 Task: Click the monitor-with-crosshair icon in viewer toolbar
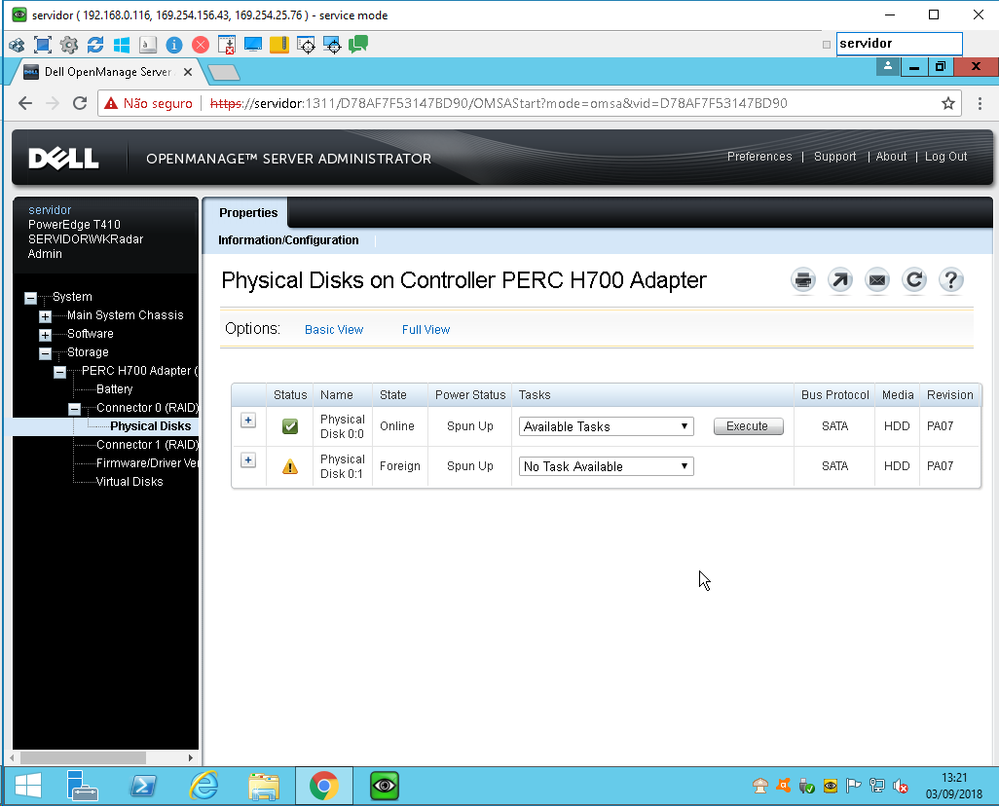(332, 45)
